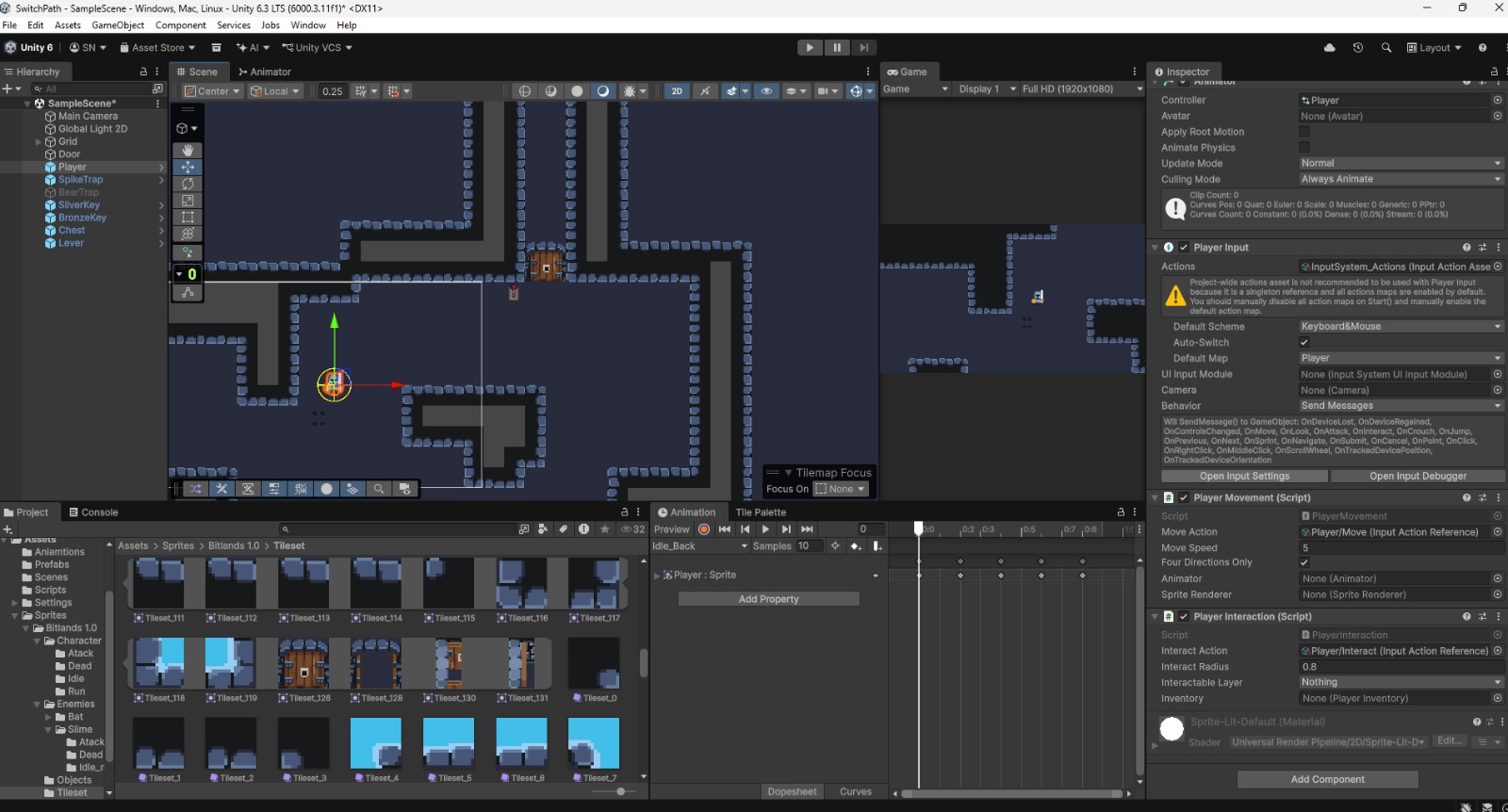Switch to the Animator tab
Viewport: 1508px width, 812px height.
point(265,72)
